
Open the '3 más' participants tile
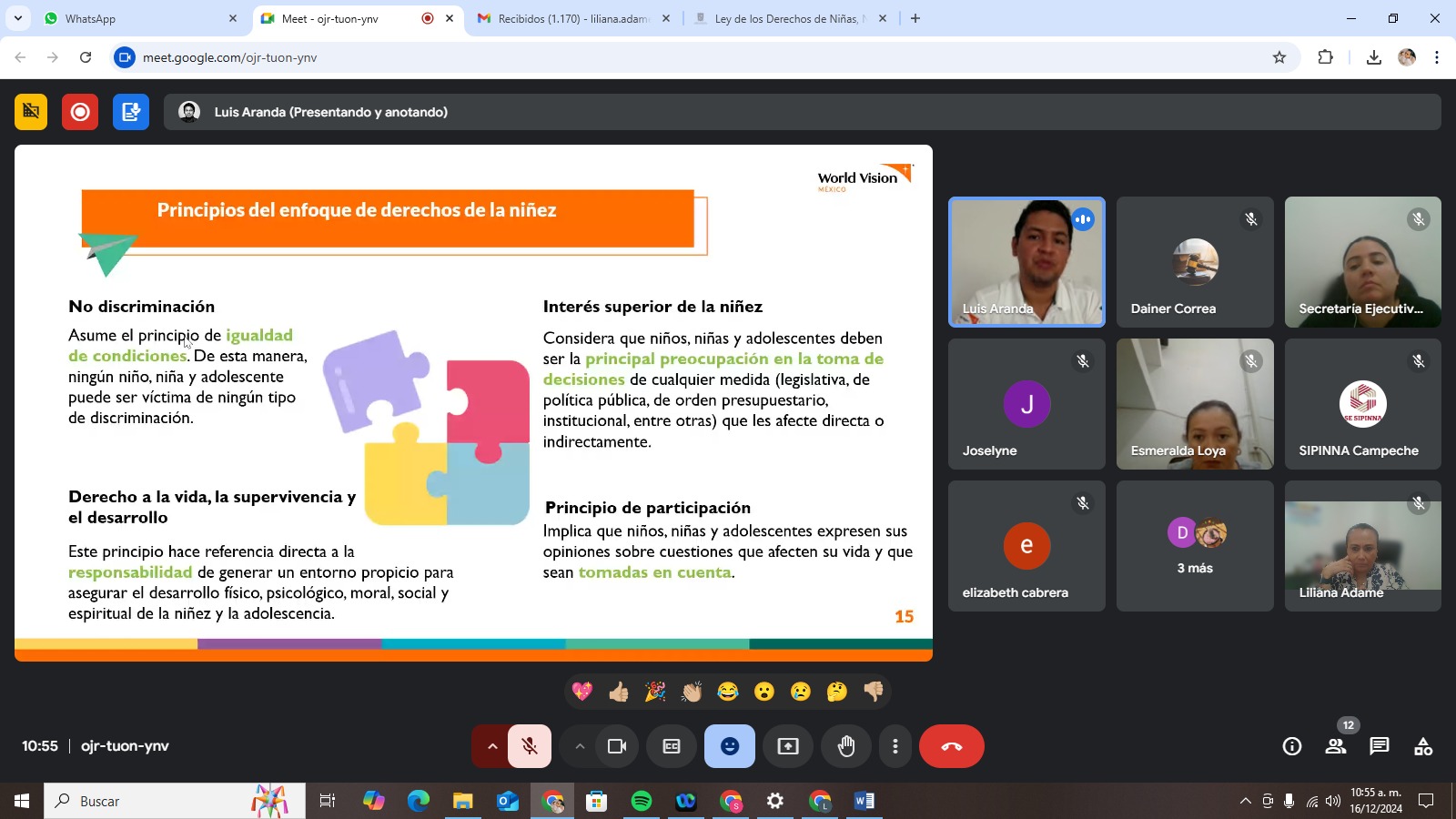[1195, 546]
